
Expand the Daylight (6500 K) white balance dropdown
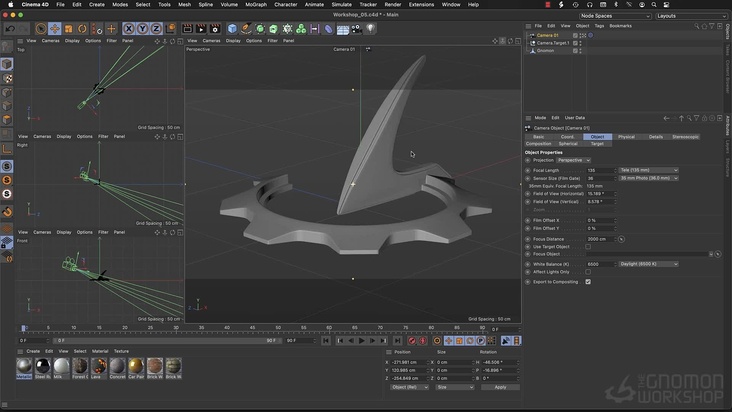coord(648,264)
